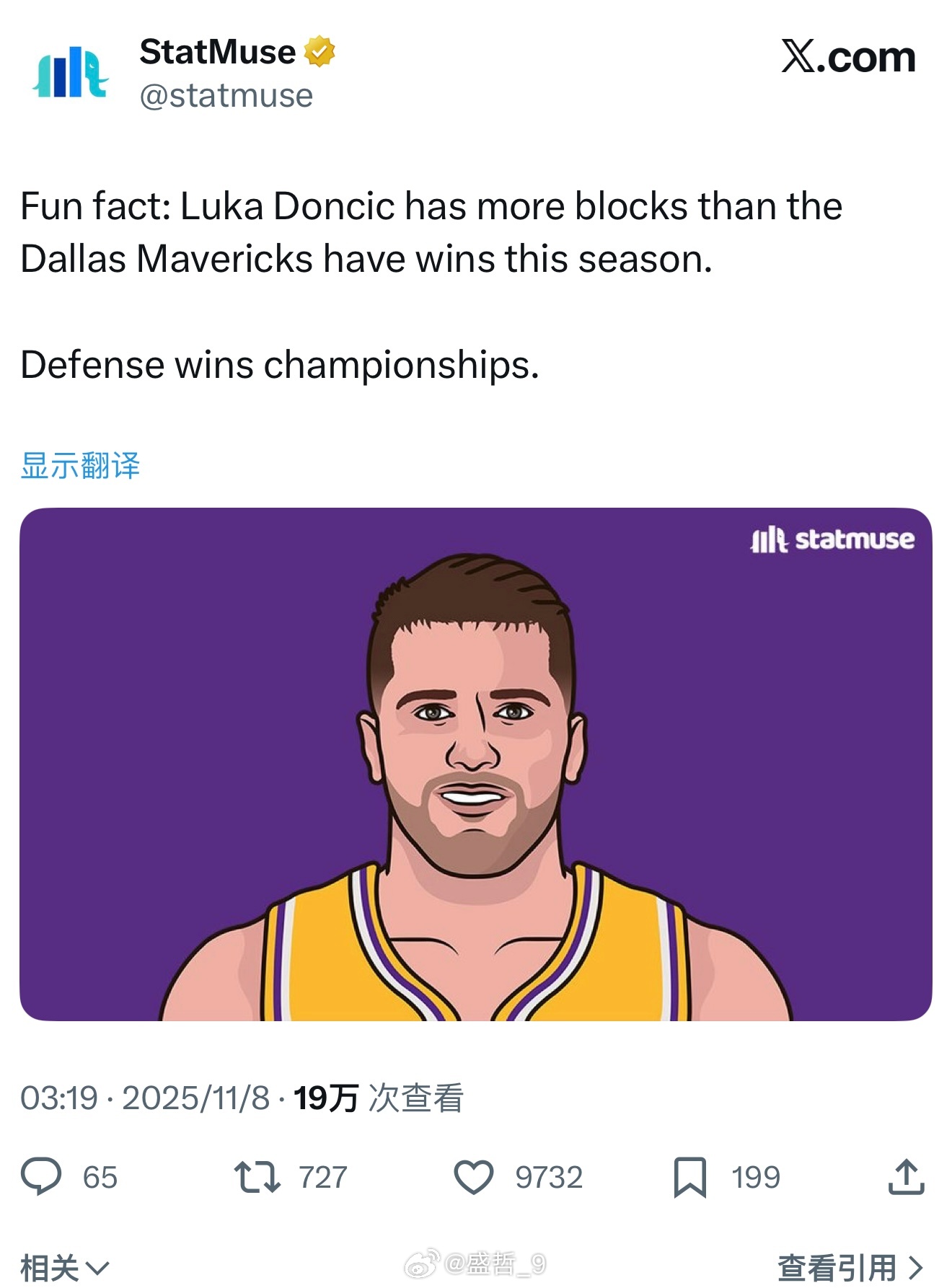
Task: Bookmark the tweet with bookmark icon
Action: [x=689, y=1177]
